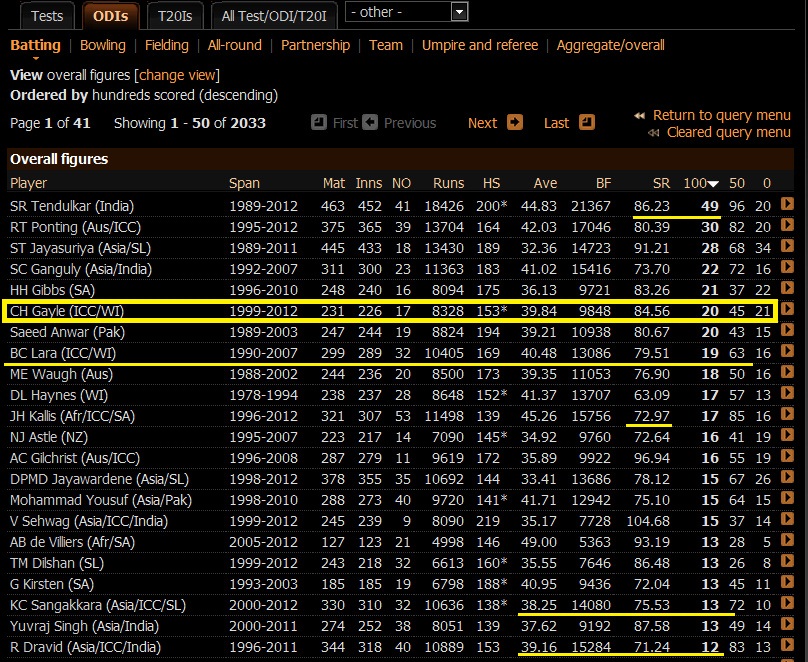Click Sehwag's strike rate value 104.68
Viewport: 808px width, 662px height.
[x=648, y=521]
